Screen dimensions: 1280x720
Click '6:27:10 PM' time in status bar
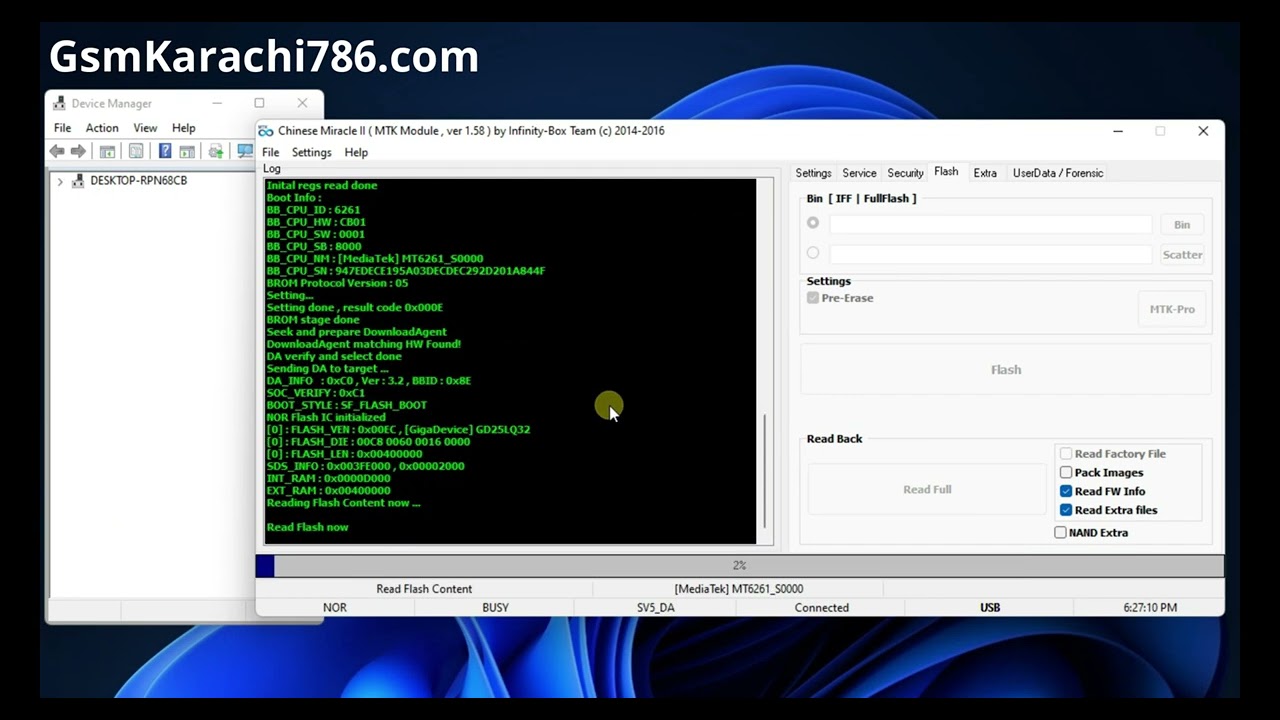[1149, 608]
